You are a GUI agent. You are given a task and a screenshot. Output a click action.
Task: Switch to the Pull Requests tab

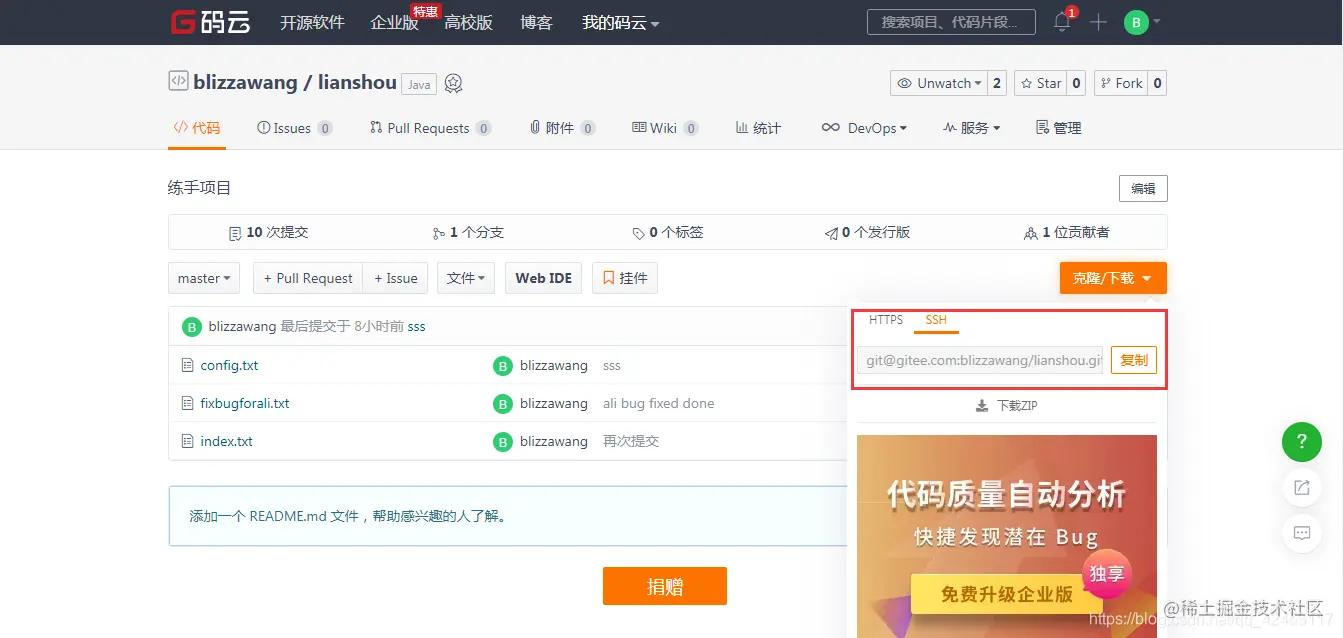(430, 128)
